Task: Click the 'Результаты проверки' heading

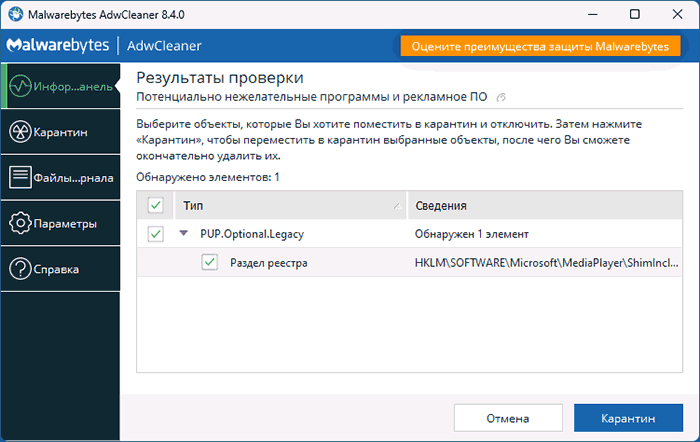Action: [x=220, y=78]
